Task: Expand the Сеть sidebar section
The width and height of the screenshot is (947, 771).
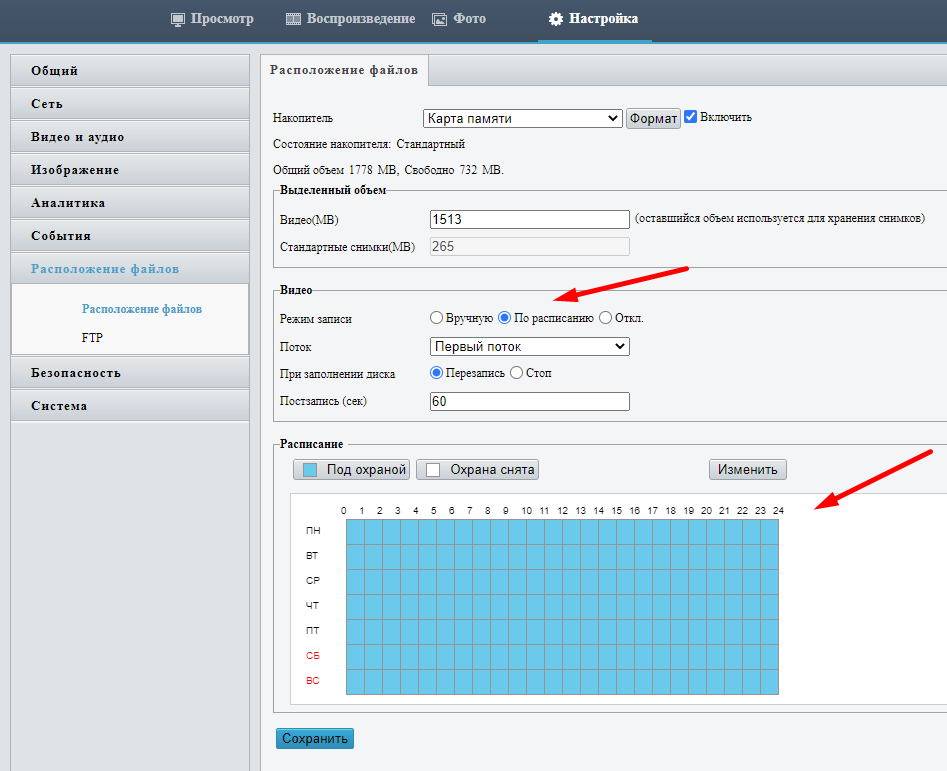Action: click(130, 104)
